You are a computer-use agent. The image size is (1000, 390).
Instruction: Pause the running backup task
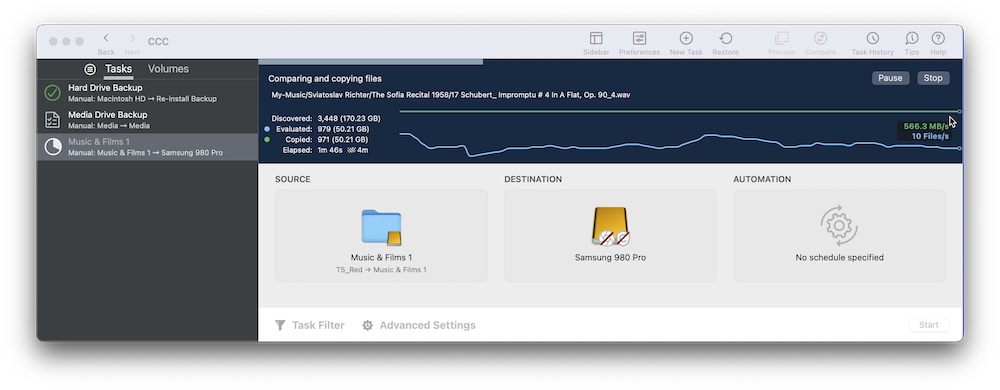click(890, 78)
